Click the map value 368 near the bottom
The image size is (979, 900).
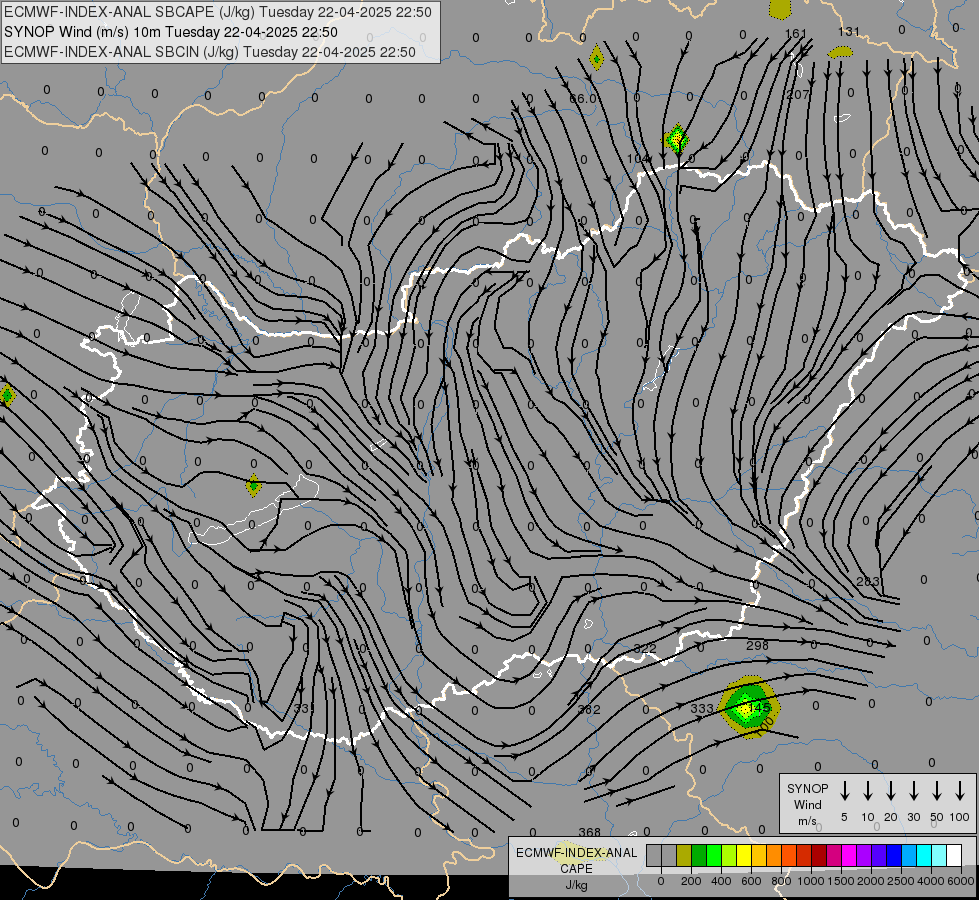point(589,832)
